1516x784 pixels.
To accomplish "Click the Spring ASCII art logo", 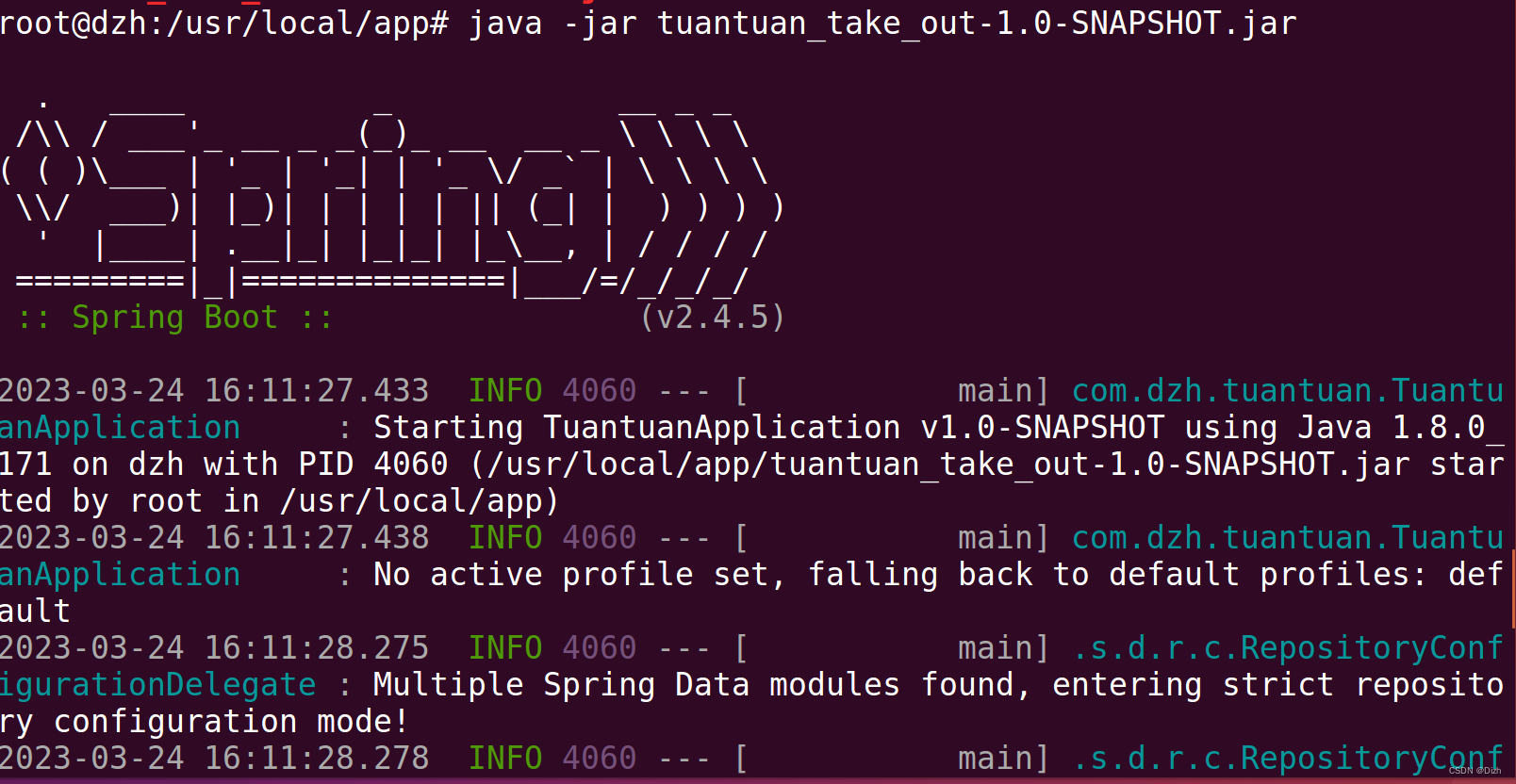I will 393,198.
